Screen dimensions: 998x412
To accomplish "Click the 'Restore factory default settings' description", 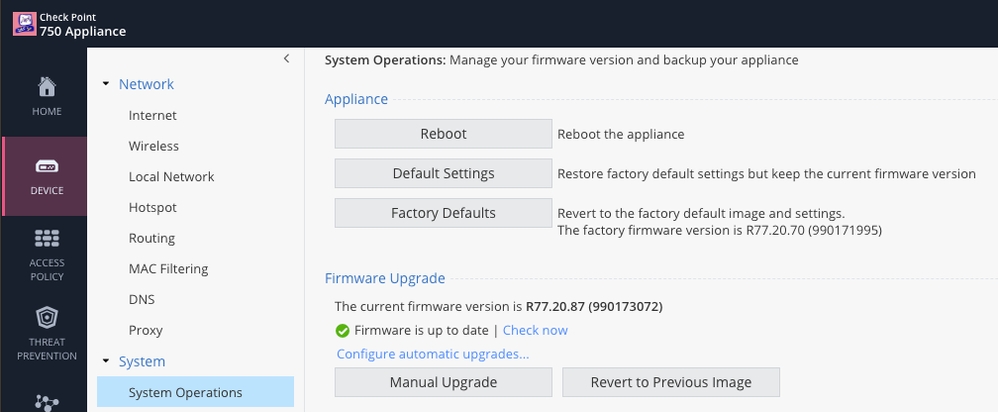I will [766, 174].
